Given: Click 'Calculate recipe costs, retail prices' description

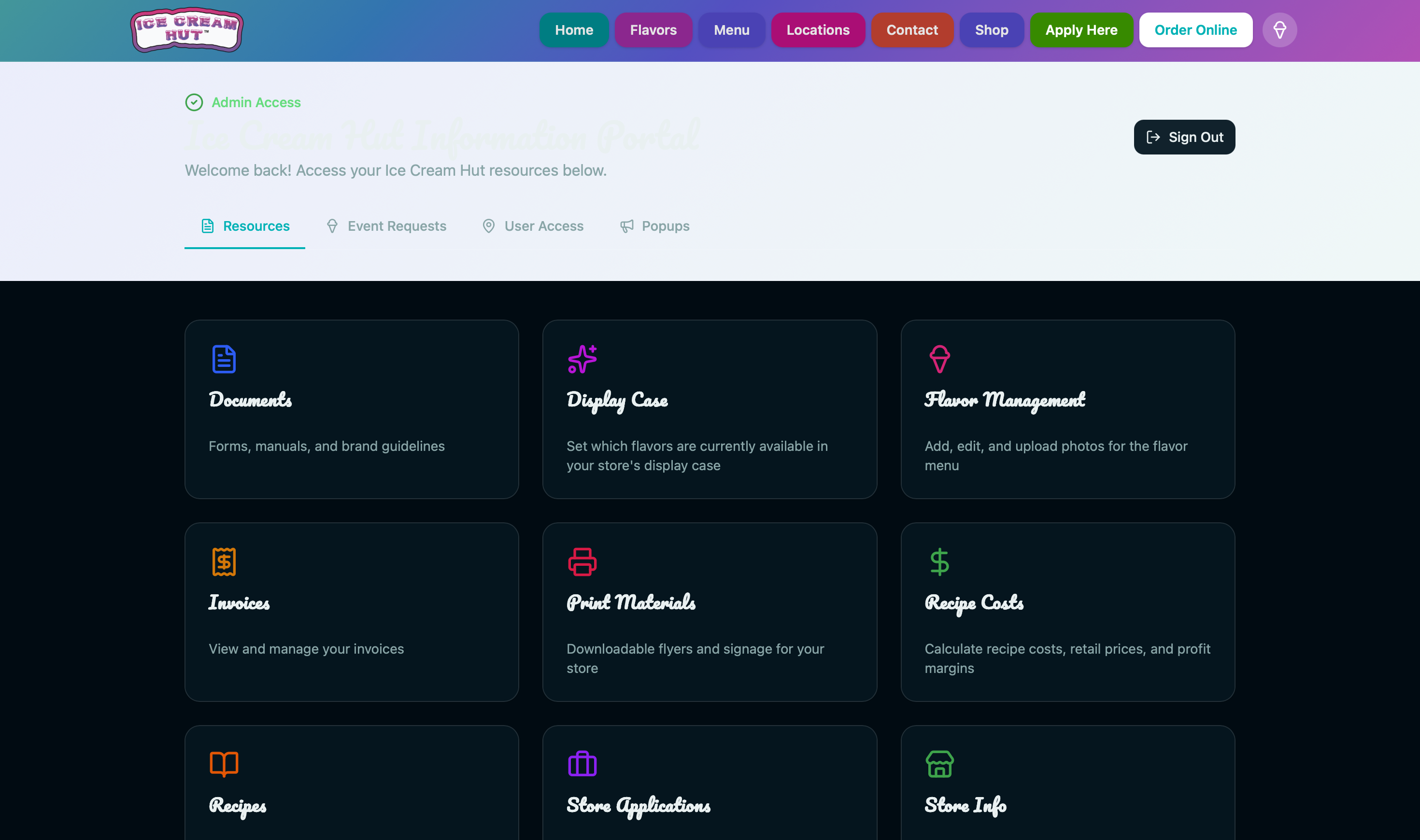Looking at the screenshot, I should pyautogui.click(x=1067, y=658).
